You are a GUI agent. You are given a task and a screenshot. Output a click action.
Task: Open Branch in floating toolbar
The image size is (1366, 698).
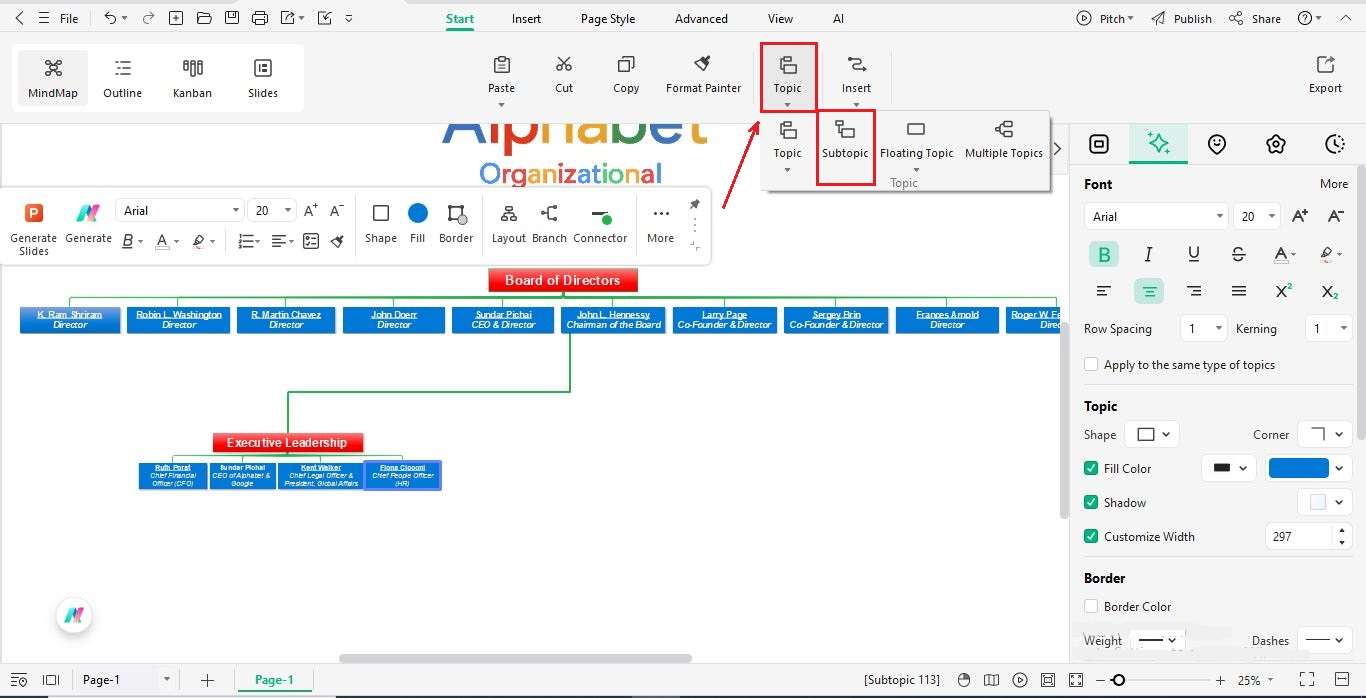[x=549, y=225]
